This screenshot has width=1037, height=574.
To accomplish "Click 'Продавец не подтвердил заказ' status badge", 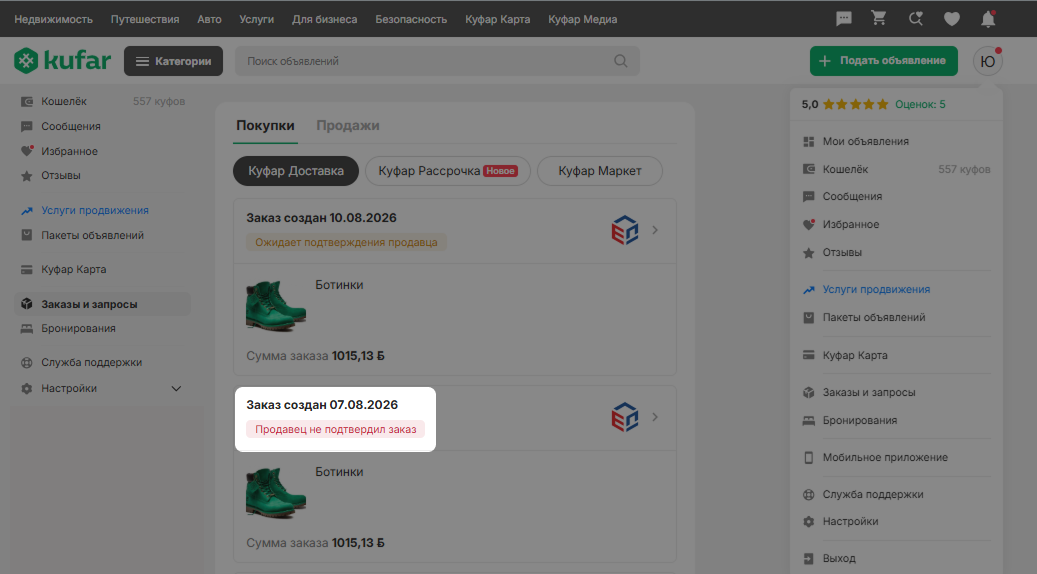I will [336, 430].
